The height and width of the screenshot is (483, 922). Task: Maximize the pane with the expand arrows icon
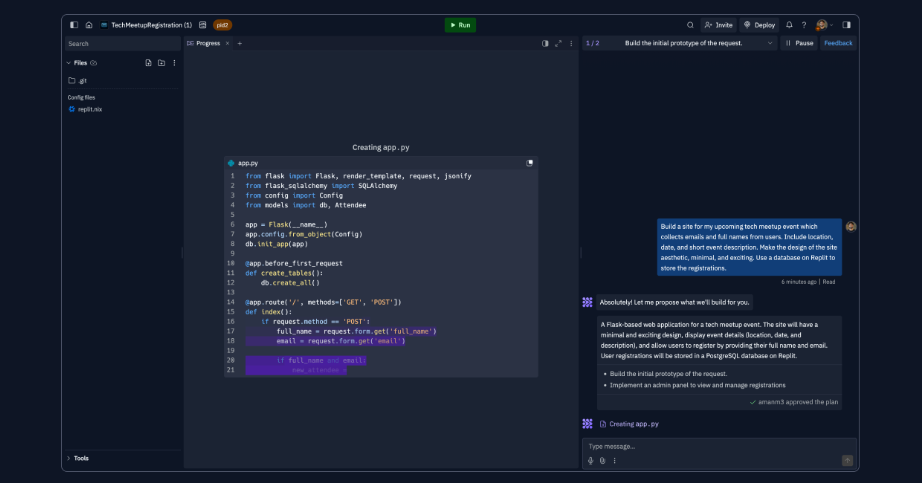[x=558, y=43]
